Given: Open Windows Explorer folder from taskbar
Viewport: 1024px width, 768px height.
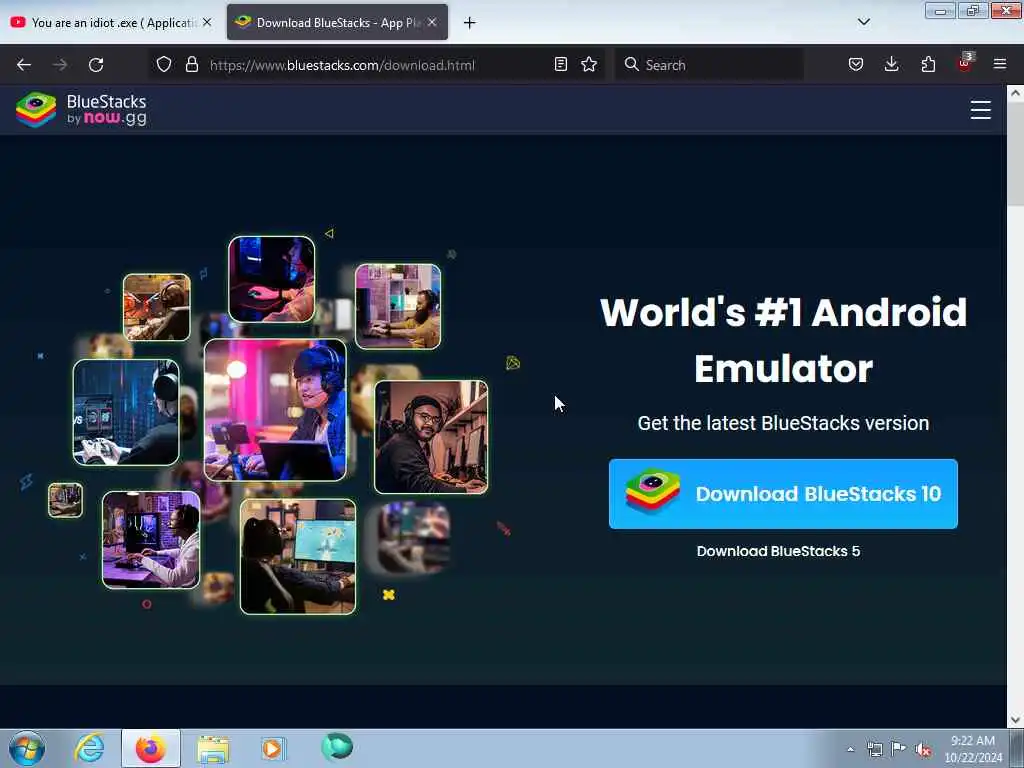Looking at the screenshot, I should [x=213, y=749].
